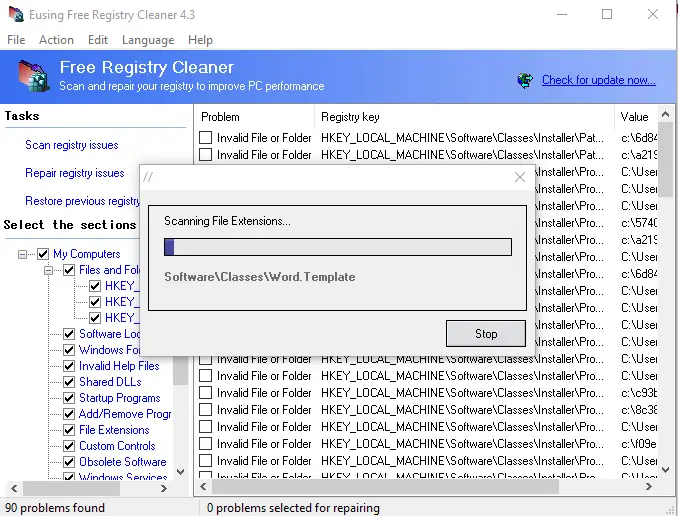Stop the registry scan
Image resolution: width=678 pixels, height=516 pixels.
click(x=486, y=333)
